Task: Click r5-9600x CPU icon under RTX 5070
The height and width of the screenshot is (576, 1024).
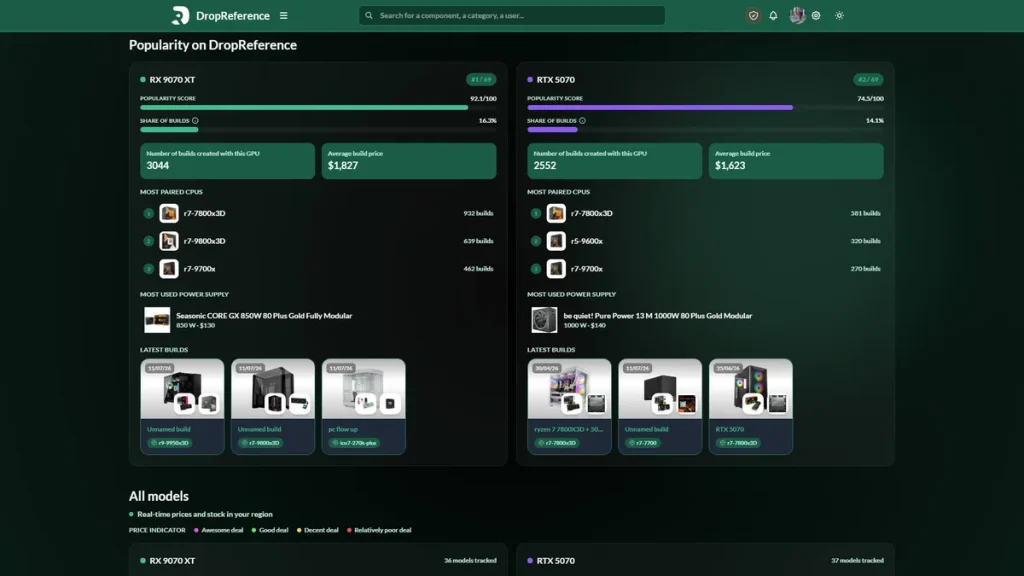Action: click(x=556, y=241)
